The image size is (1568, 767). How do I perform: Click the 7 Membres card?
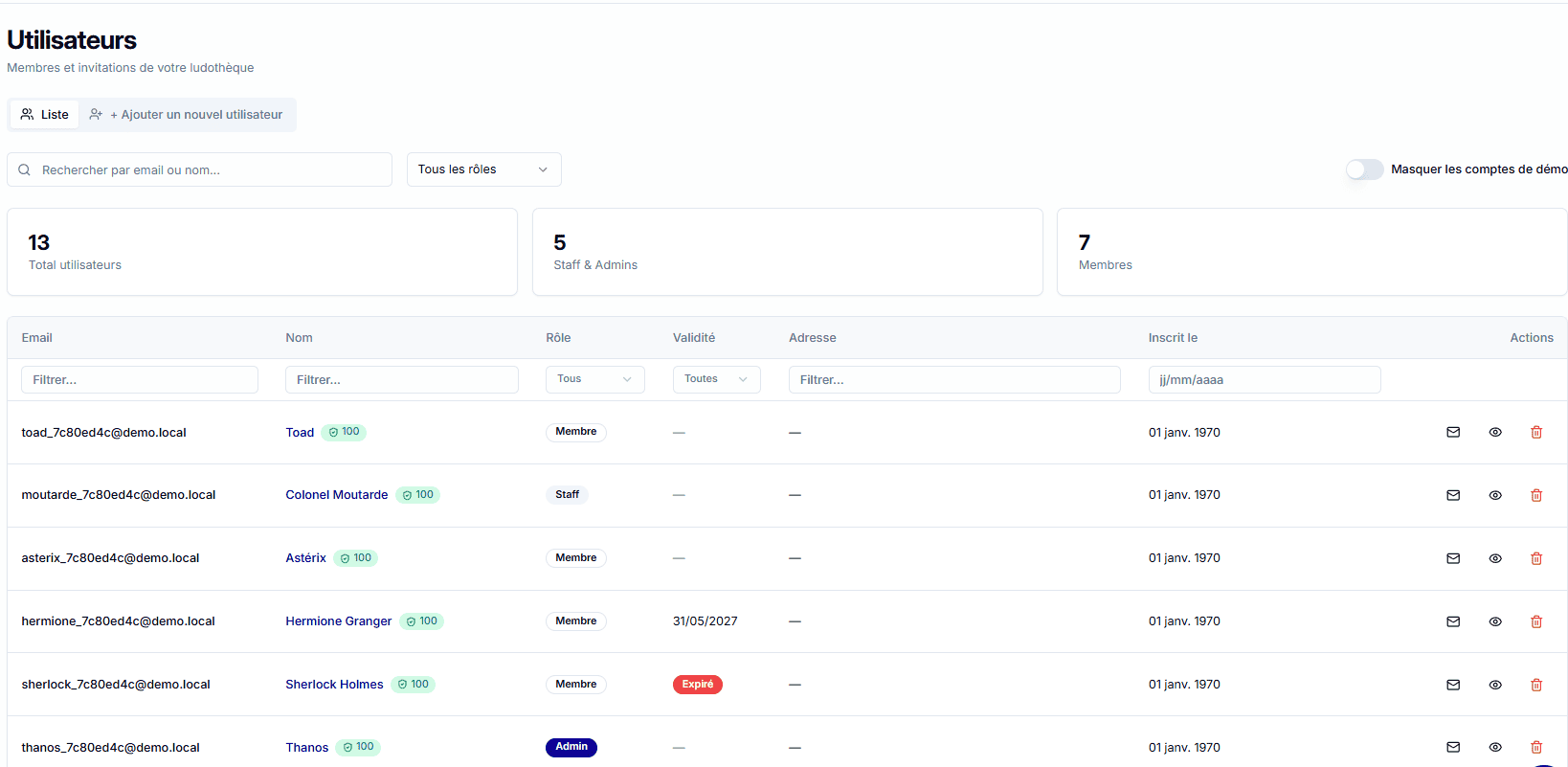click(1311, 252)
